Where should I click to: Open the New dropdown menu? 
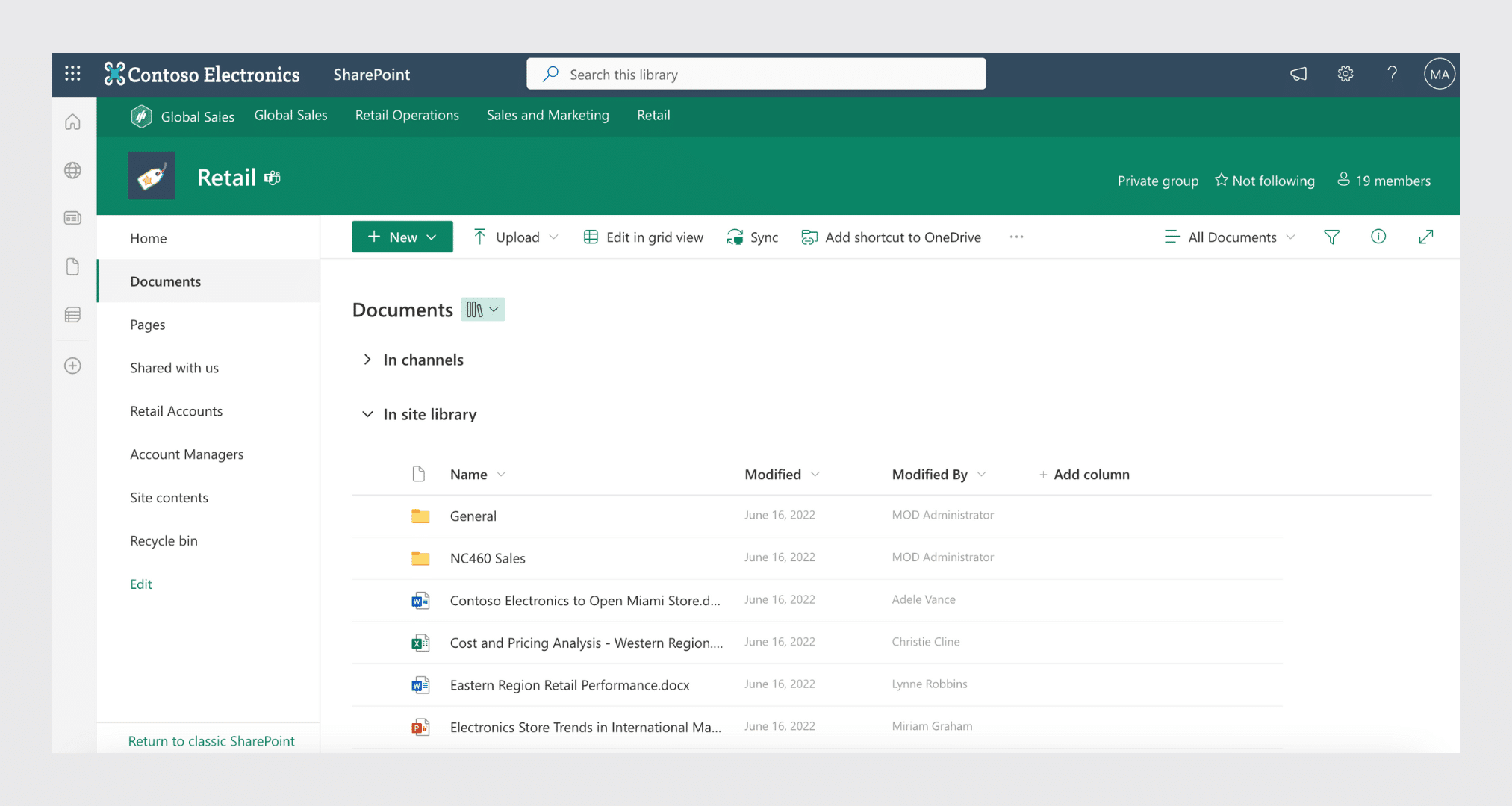click(402, 237)
